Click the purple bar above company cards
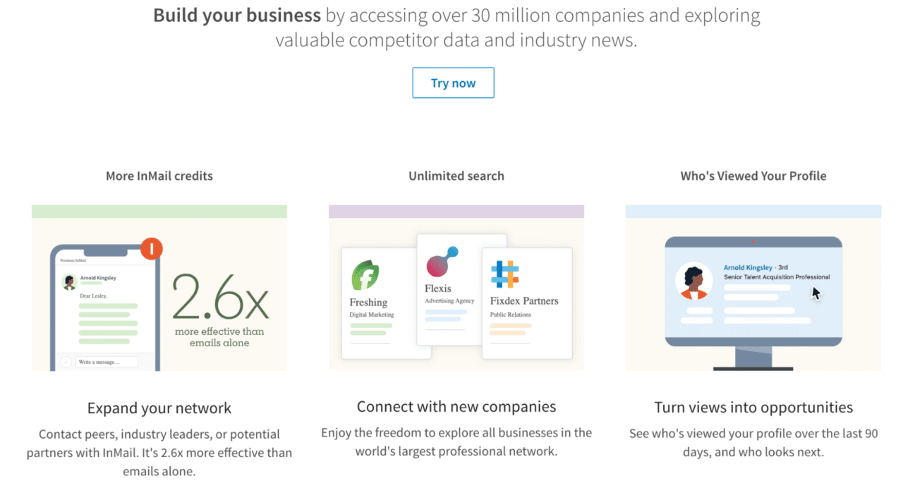904x488 pixels. pos(456,211)
